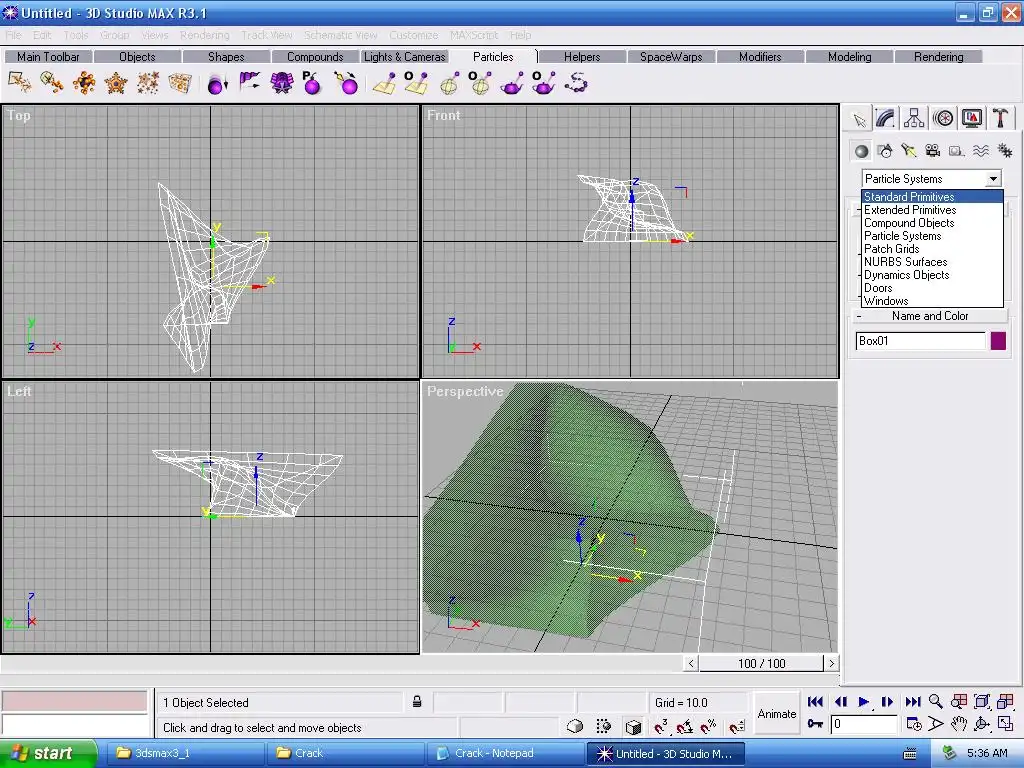Viewport: 1024px width, 768px height.
Task: Open the Modify command panel tab
Action: pos(886,119)
